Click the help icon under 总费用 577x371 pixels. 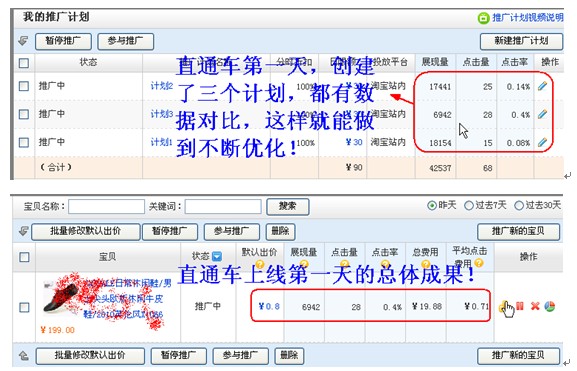(x=425, y=264)
